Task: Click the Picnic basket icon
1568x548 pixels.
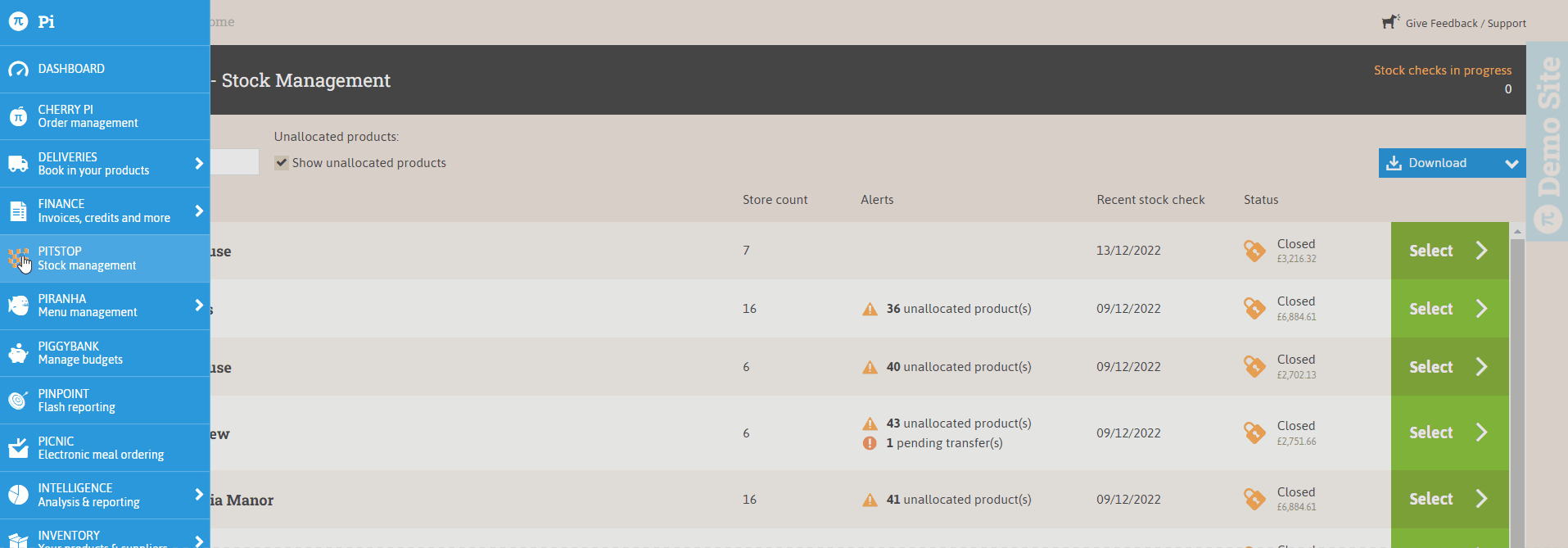Action: pyautogui.click(x=18, y=447)
